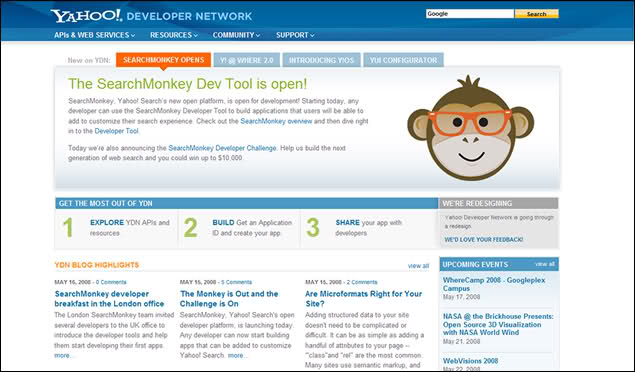Click the green step number 2
Viewport: 635px width, 372px height.
tap(190, 227)
